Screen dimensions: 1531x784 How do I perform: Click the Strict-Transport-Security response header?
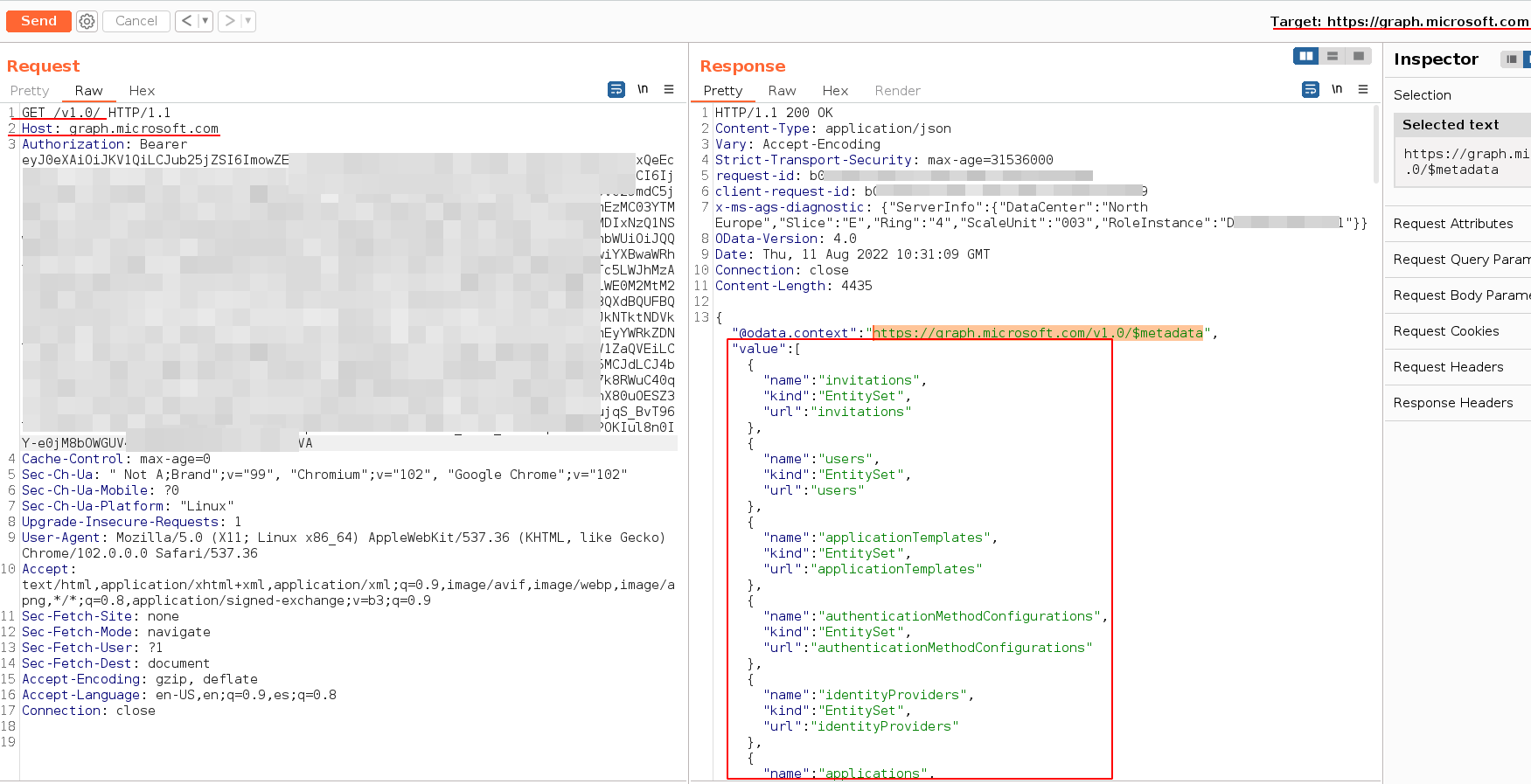coord(884,160)
